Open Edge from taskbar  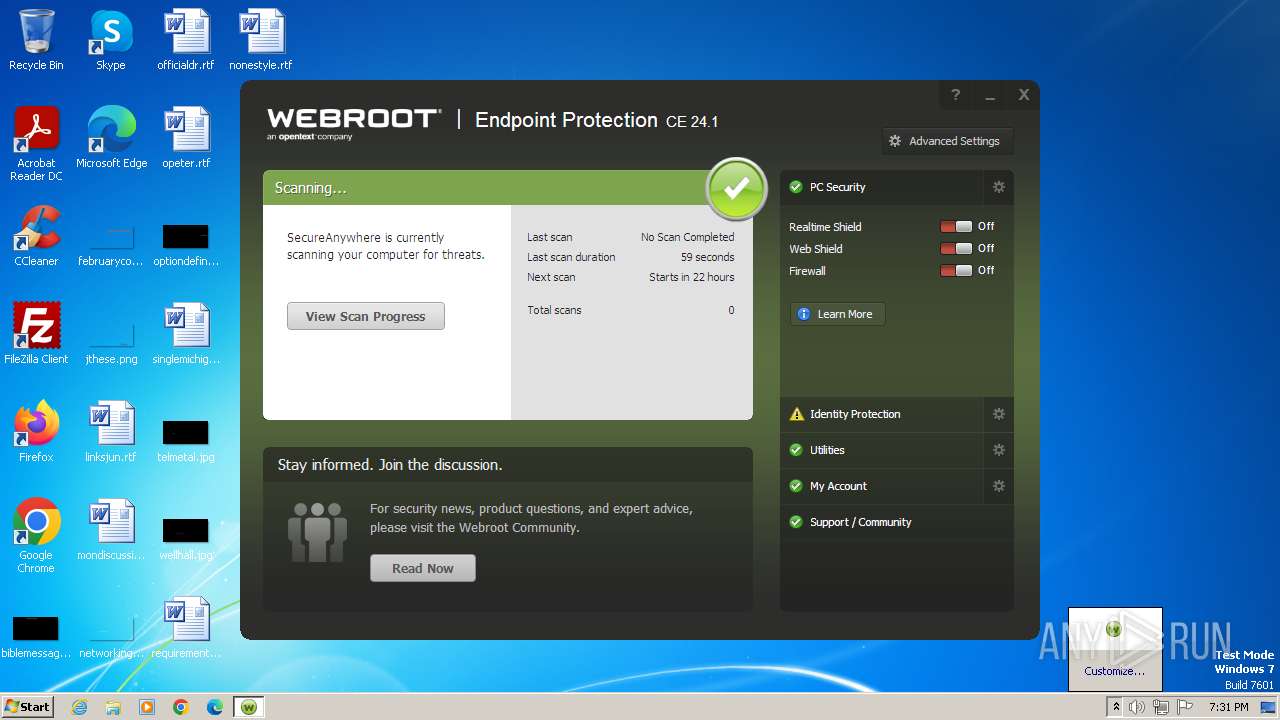coord(215,707)
